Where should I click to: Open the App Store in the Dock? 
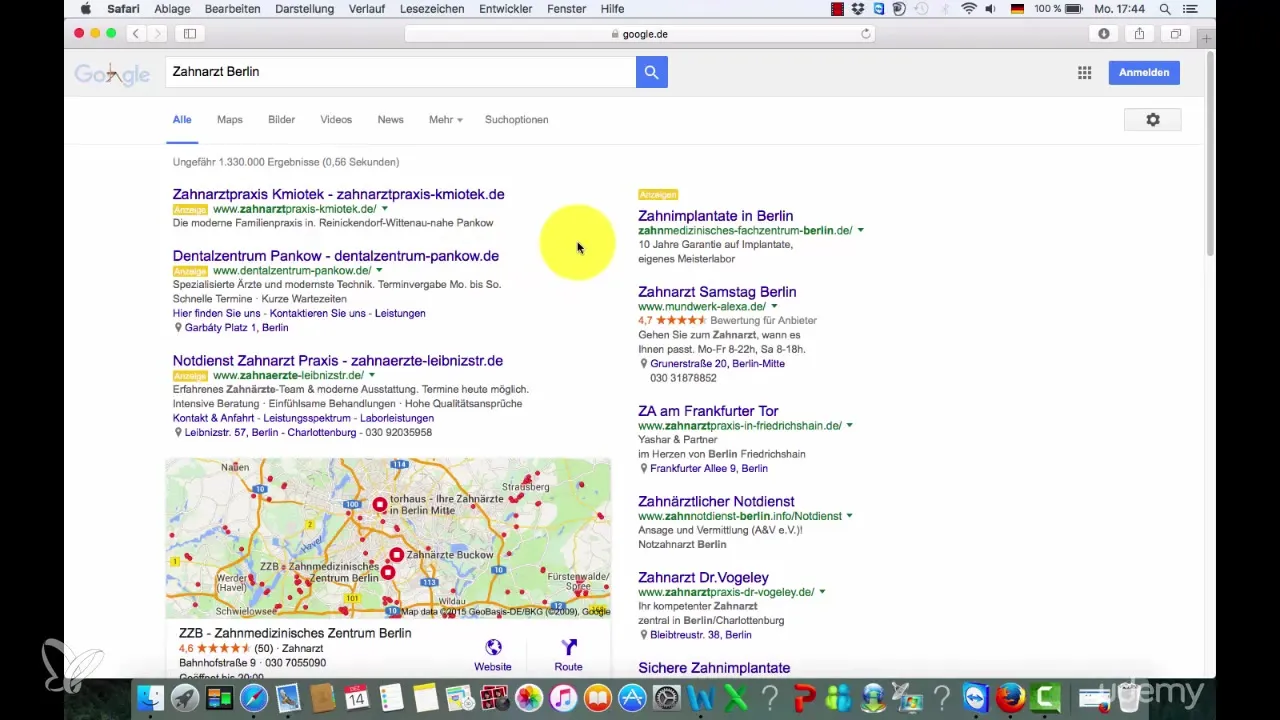click(x=632, y=697)
